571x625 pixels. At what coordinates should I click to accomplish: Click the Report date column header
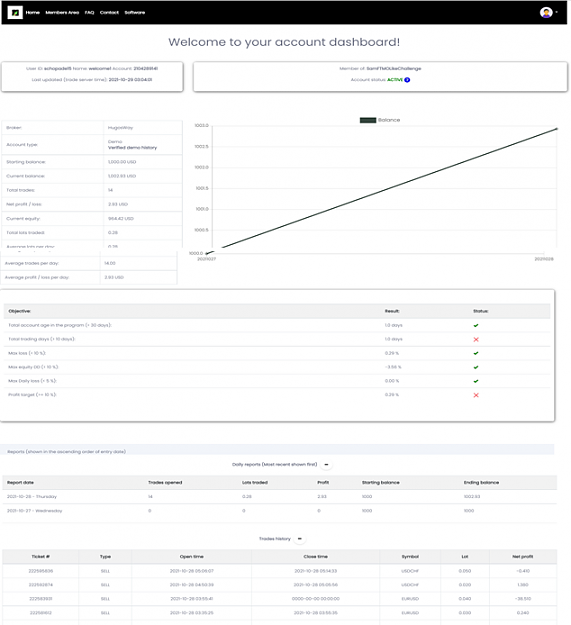[x=20, y=482]
